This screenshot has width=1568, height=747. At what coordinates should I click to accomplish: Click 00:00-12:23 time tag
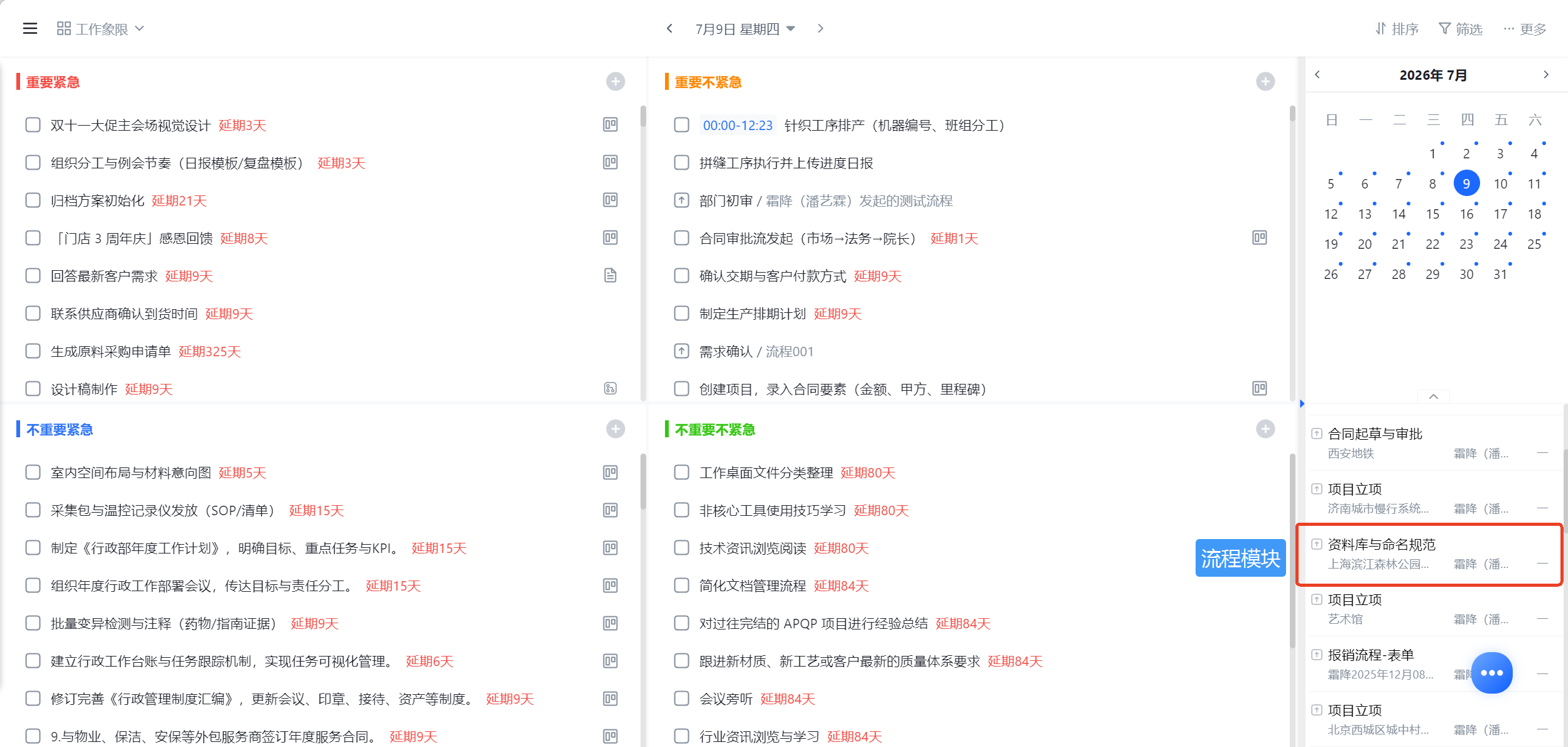(x=738, y=125)
